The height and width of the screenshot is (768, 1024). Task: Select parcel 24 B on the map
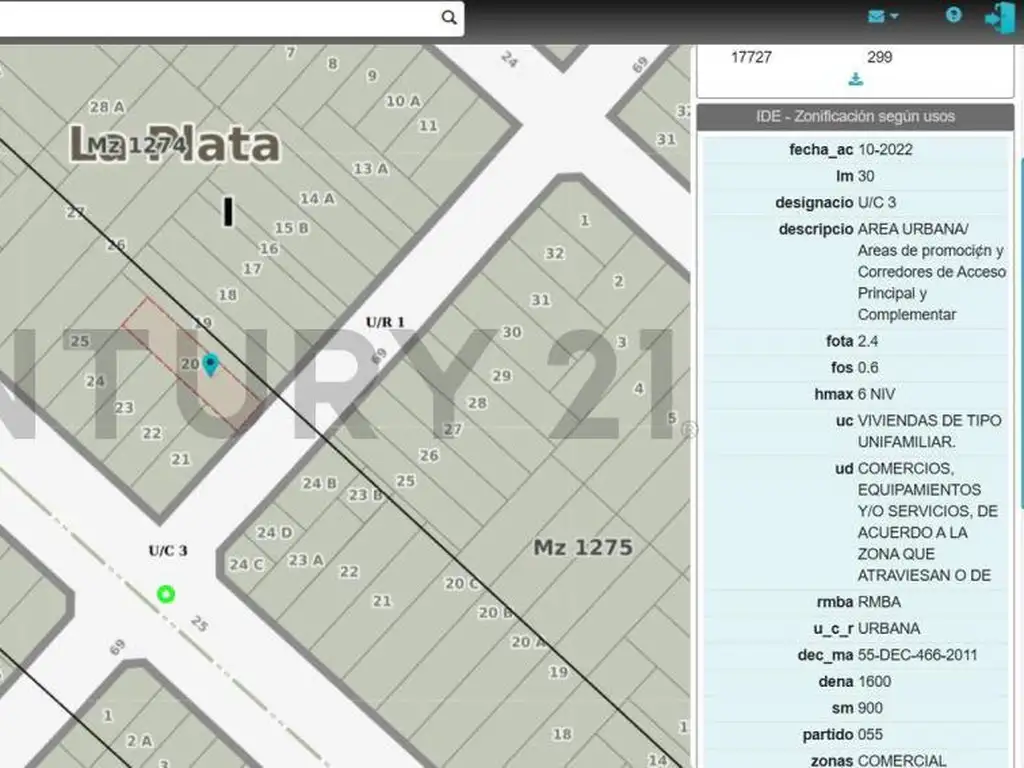point(319,483)
